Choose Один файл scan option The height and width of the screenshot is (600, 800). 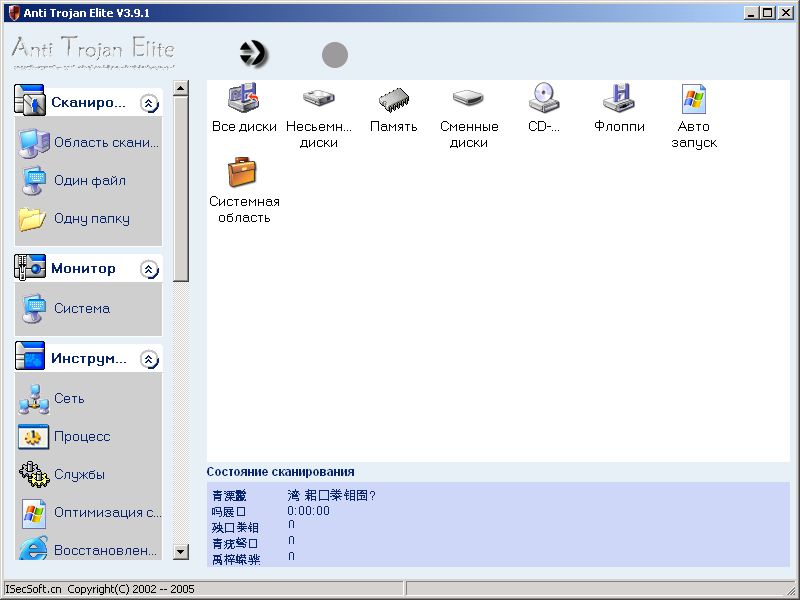73,181
